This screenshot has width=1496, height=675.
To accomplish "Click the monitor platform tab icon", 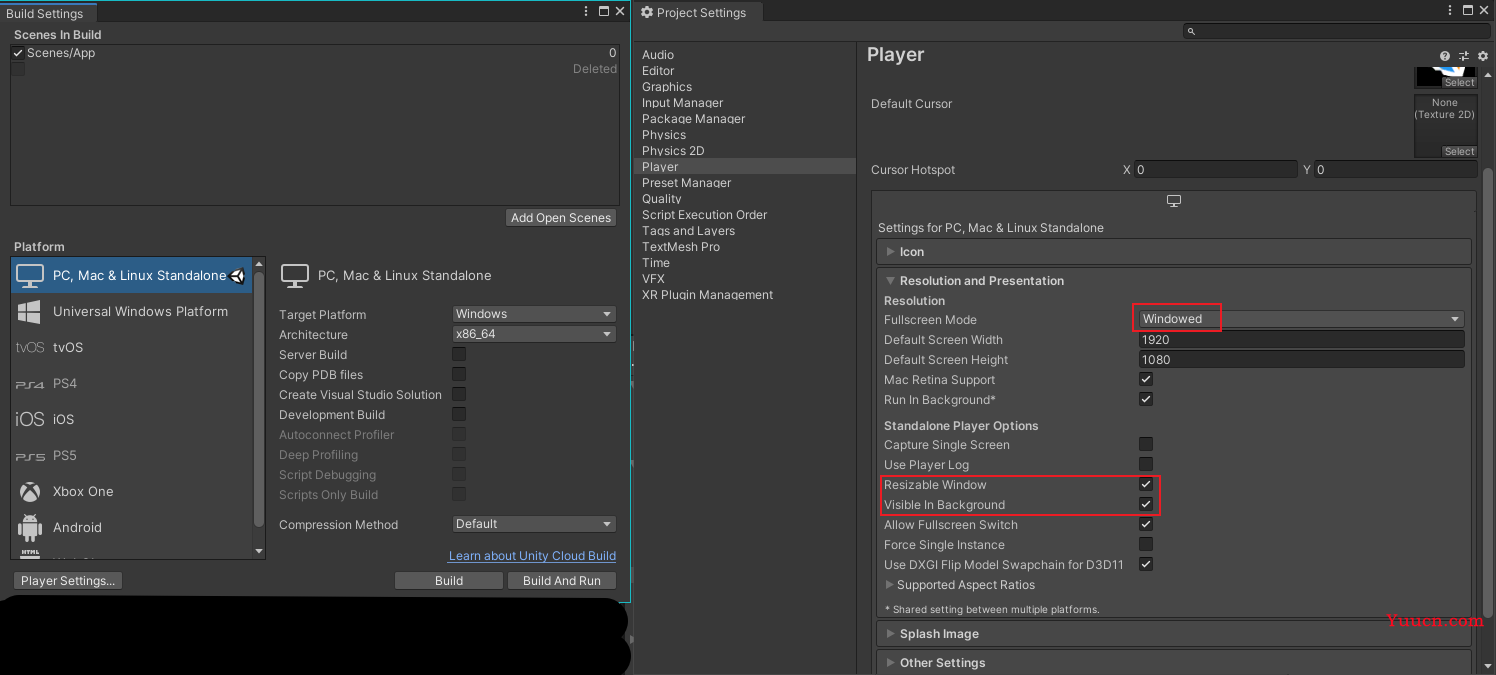I will click(x=1174, y=201).
